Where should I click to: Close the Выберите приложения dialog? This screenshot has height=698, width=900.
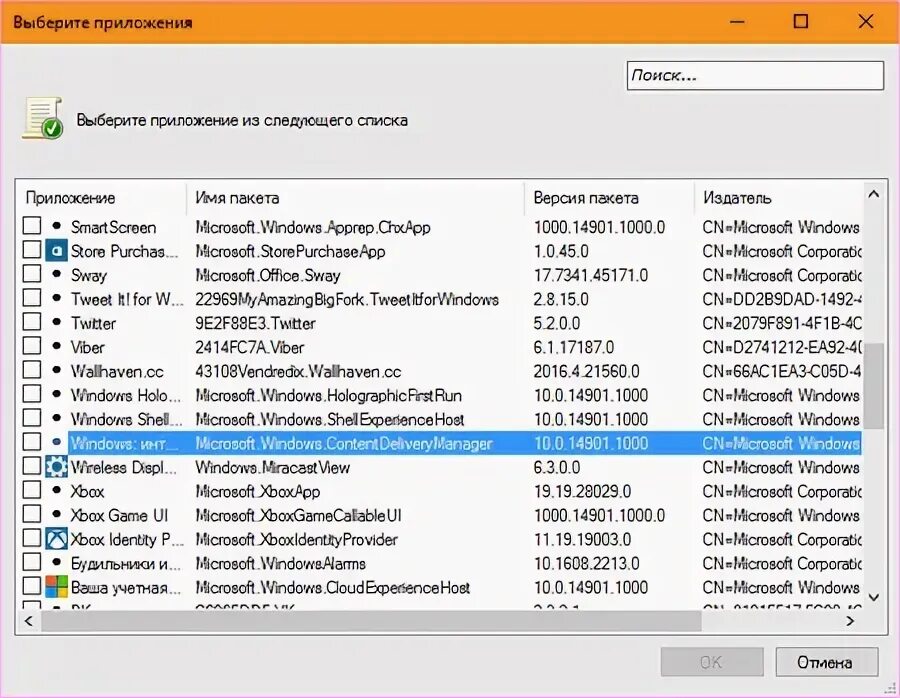(866, 22)
